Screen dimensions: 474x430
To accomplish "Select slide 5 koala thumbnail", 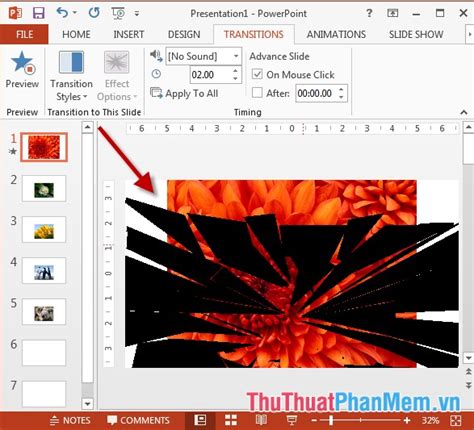I will pos(44,312).
